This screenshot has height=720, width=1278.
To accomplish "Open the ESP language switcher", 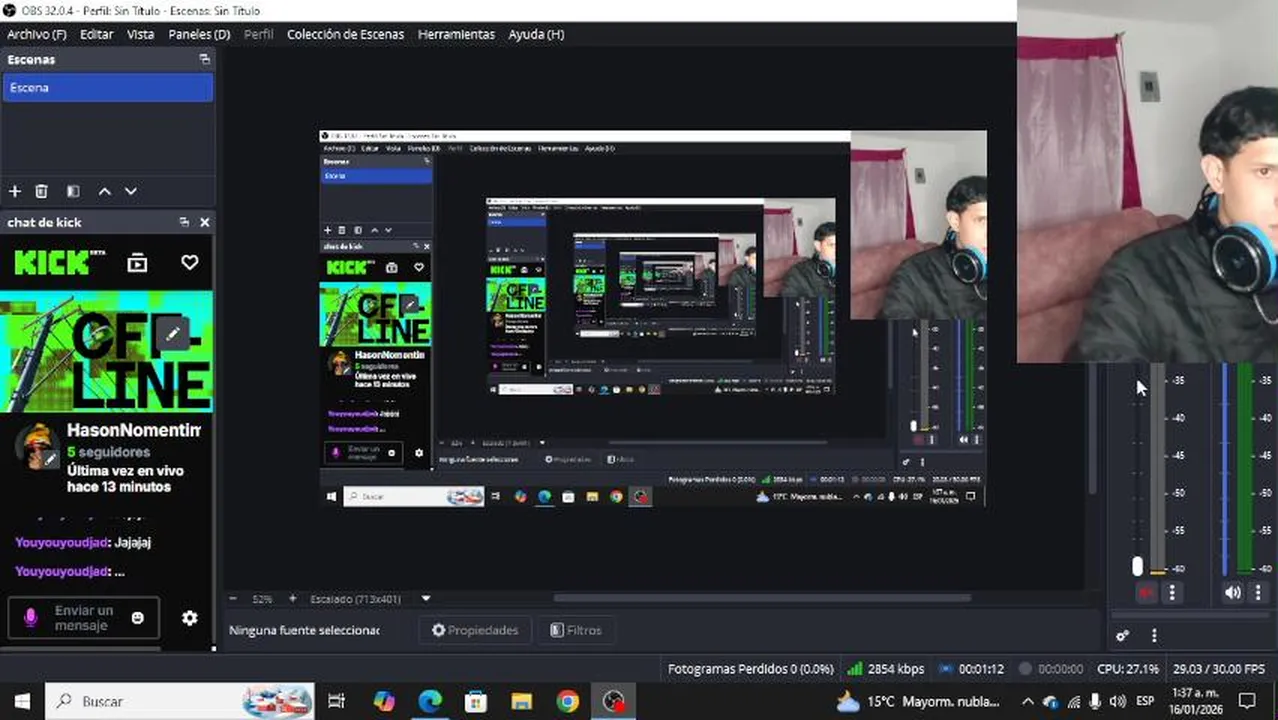I will 1145,701.
